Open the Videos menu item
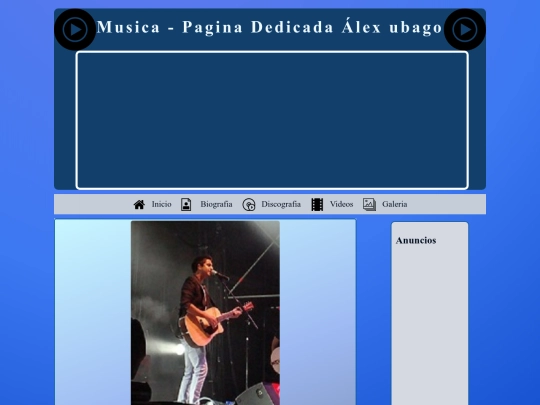The image size is (540, 405). [x=341, y=204]
